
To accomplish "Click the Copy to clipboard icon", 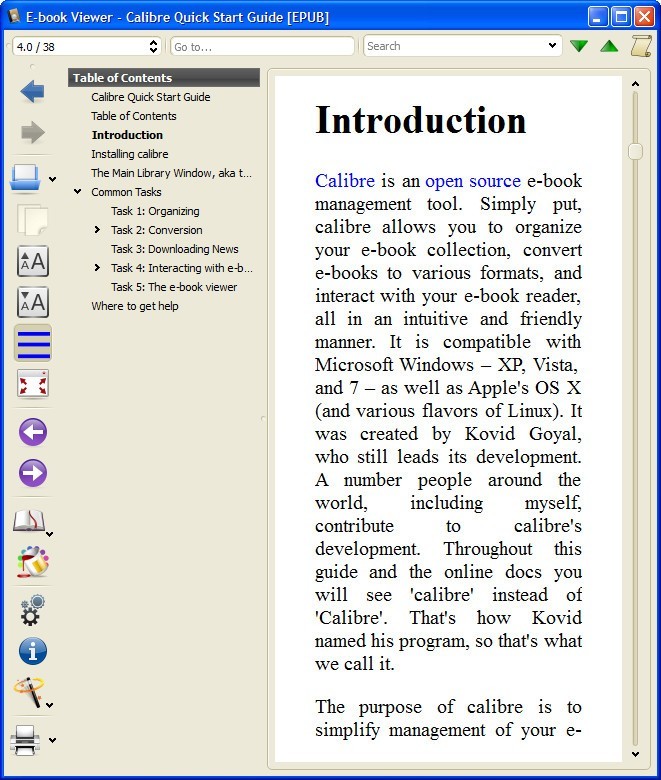I will tap(32, 219).
